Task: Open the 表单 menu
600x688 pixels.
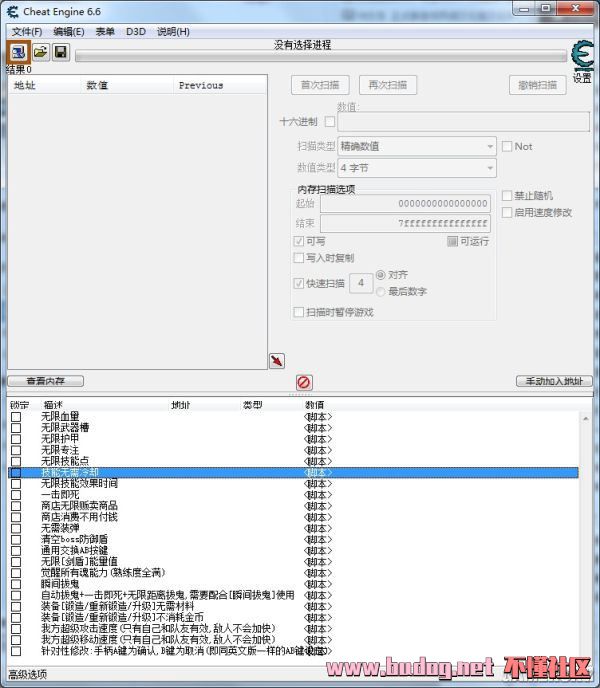Action: click(105, 32)
